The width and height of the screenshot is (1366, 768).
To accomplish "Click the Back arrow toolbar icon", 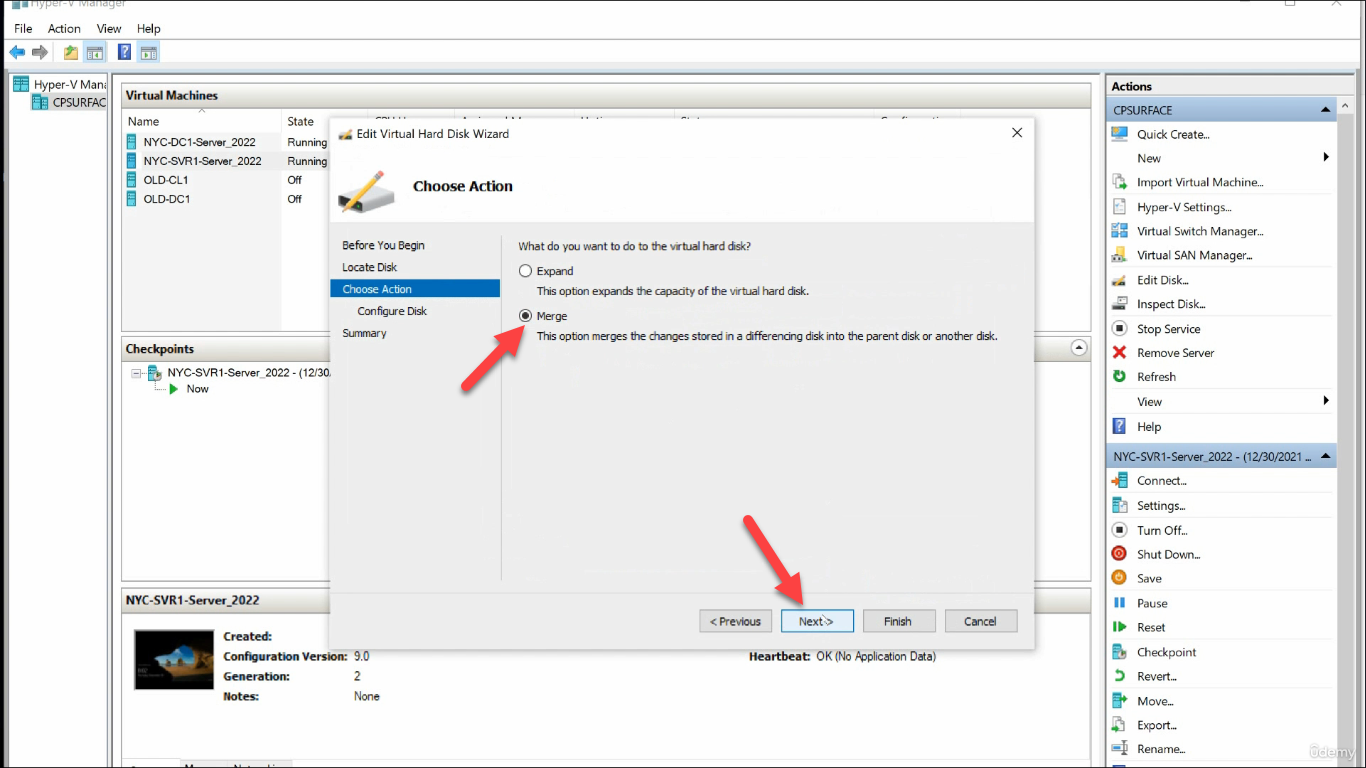I will [x=18, y=52].
